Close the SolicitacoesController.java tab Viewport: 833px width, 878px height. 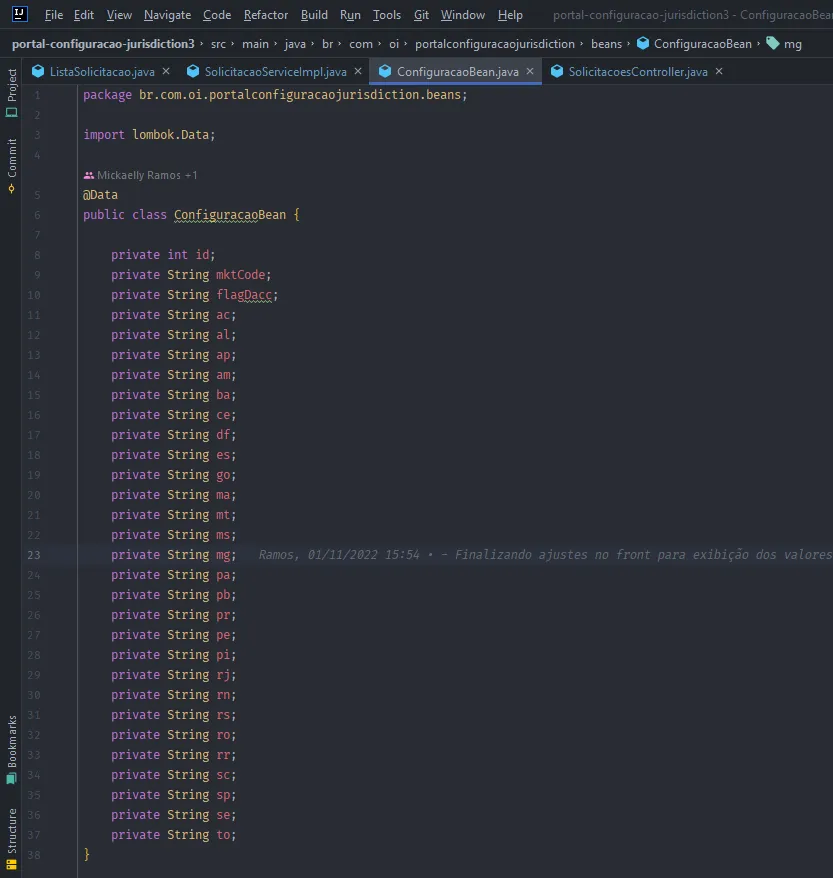(719, 72)
